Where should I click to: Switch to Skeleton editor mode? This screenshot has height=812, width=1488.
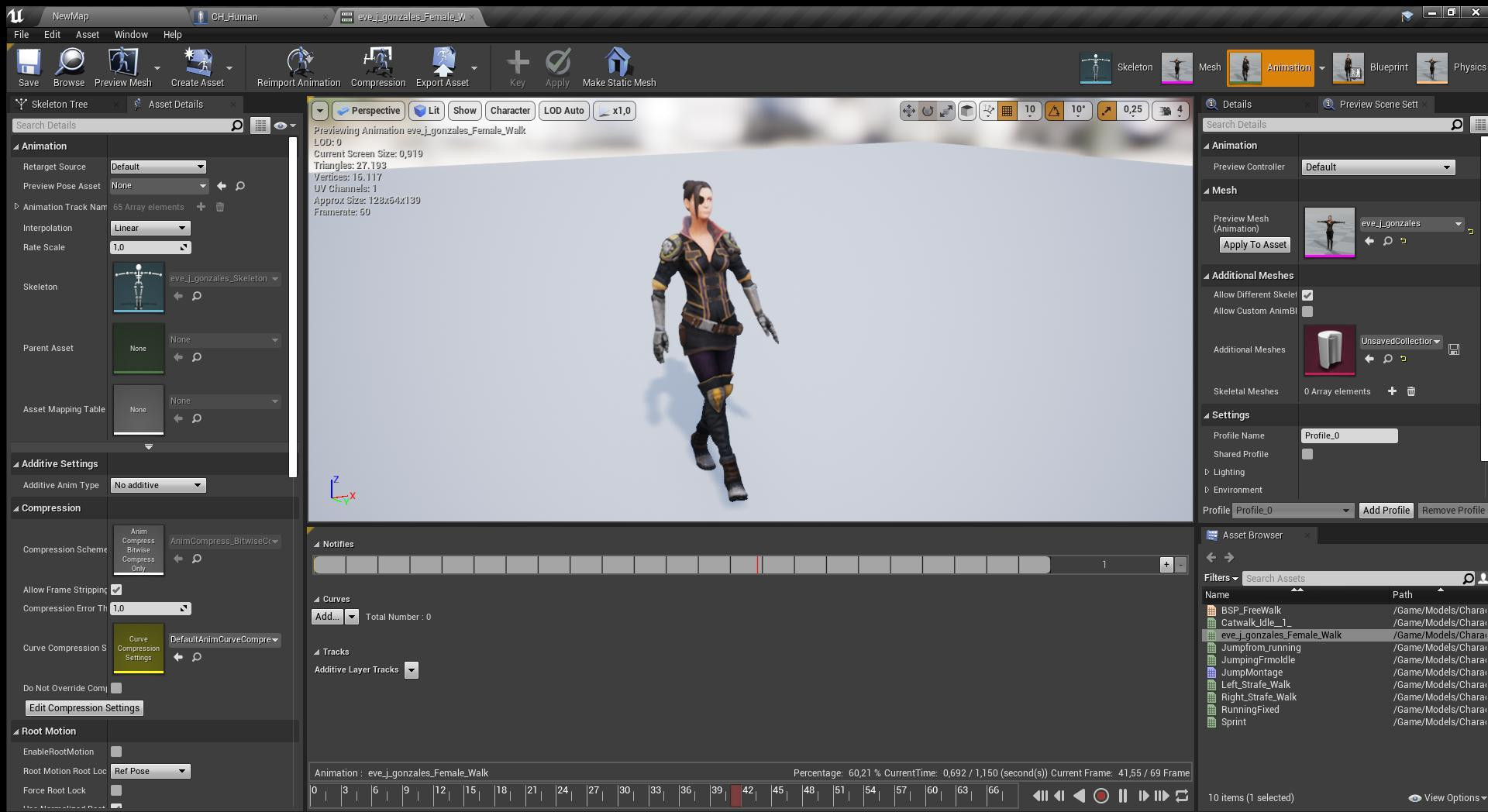click(1116, 67)
